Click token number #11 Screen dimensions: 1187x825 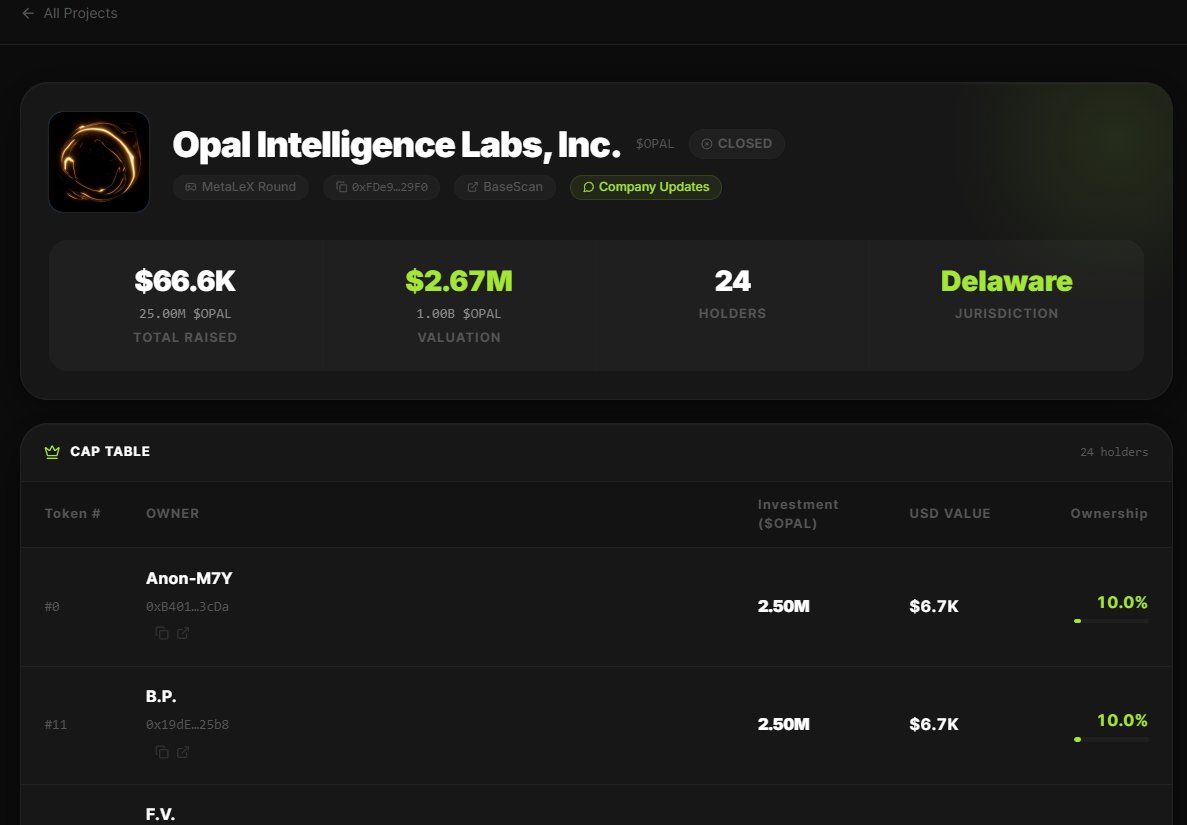click(x=56, y=724)
